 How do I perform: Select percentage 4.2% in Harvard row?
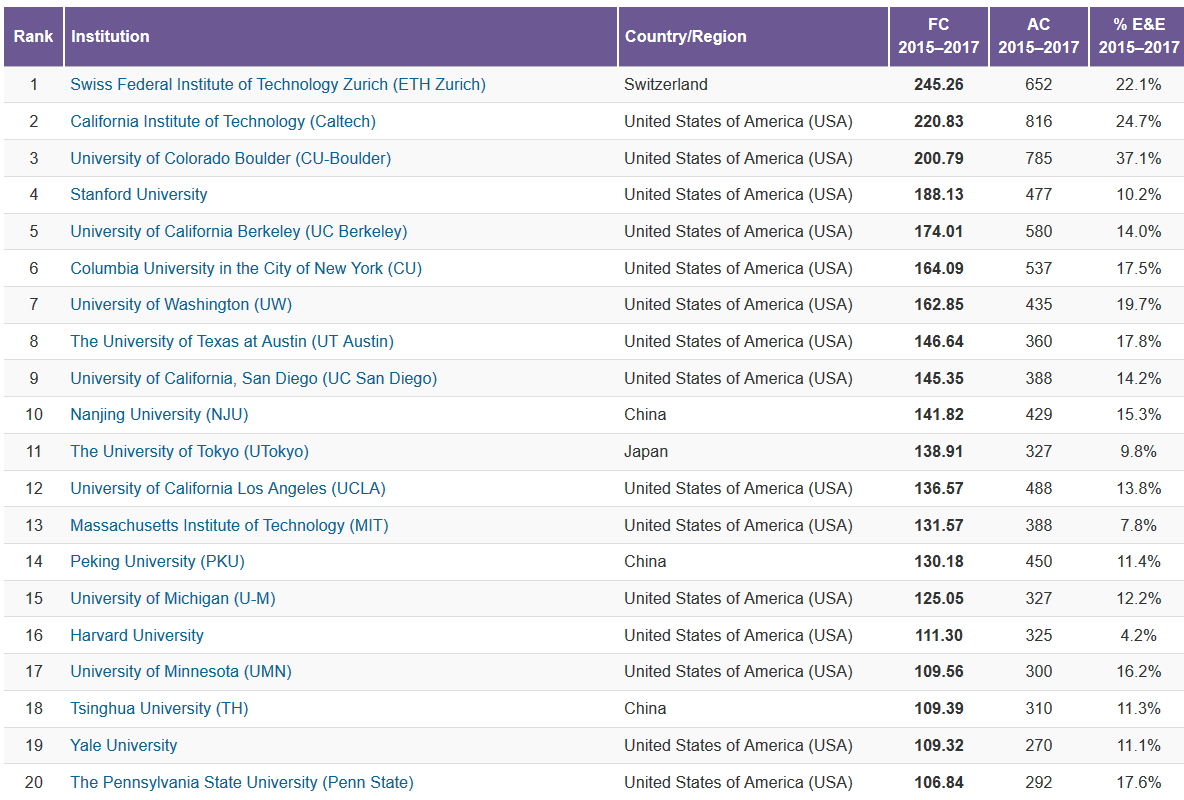(x=1139, y=636)
